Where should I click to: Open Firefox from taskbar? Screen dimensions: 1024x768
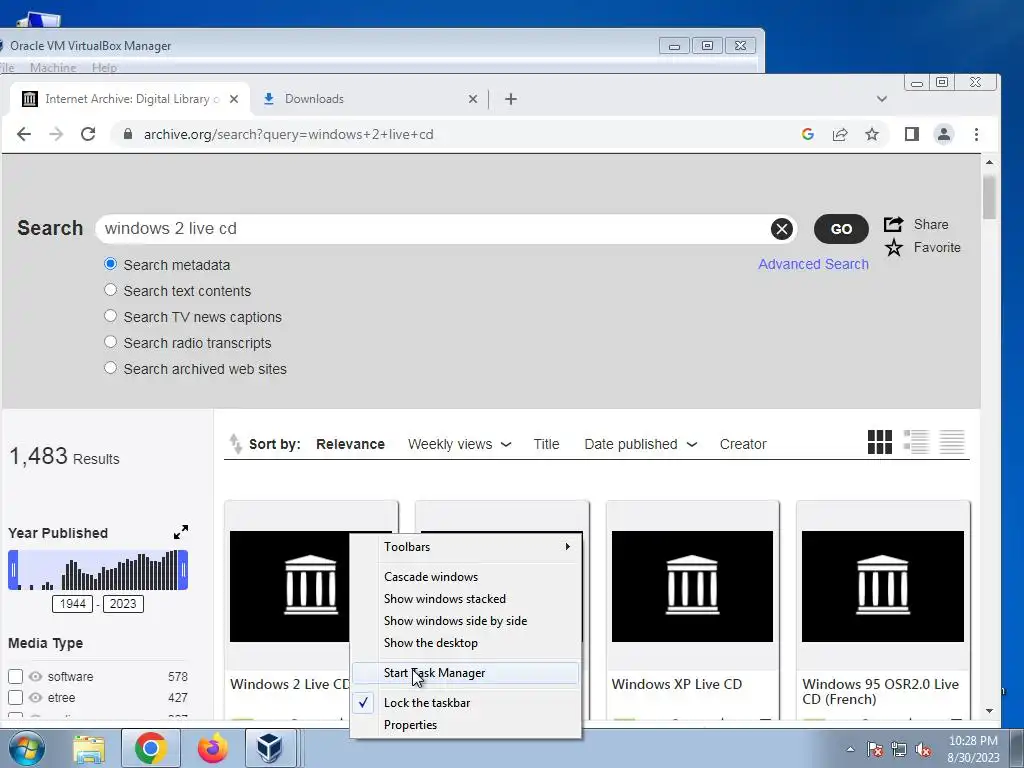click(x=213, y=748)
